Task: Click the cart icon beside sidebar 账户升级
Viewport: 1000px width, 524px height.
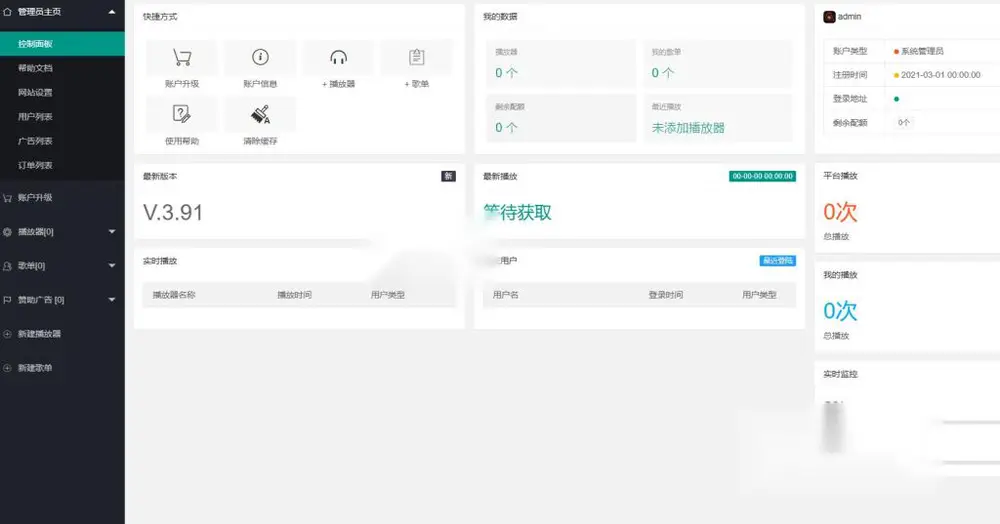Action: pyautogui.click(x=7, y=198)
